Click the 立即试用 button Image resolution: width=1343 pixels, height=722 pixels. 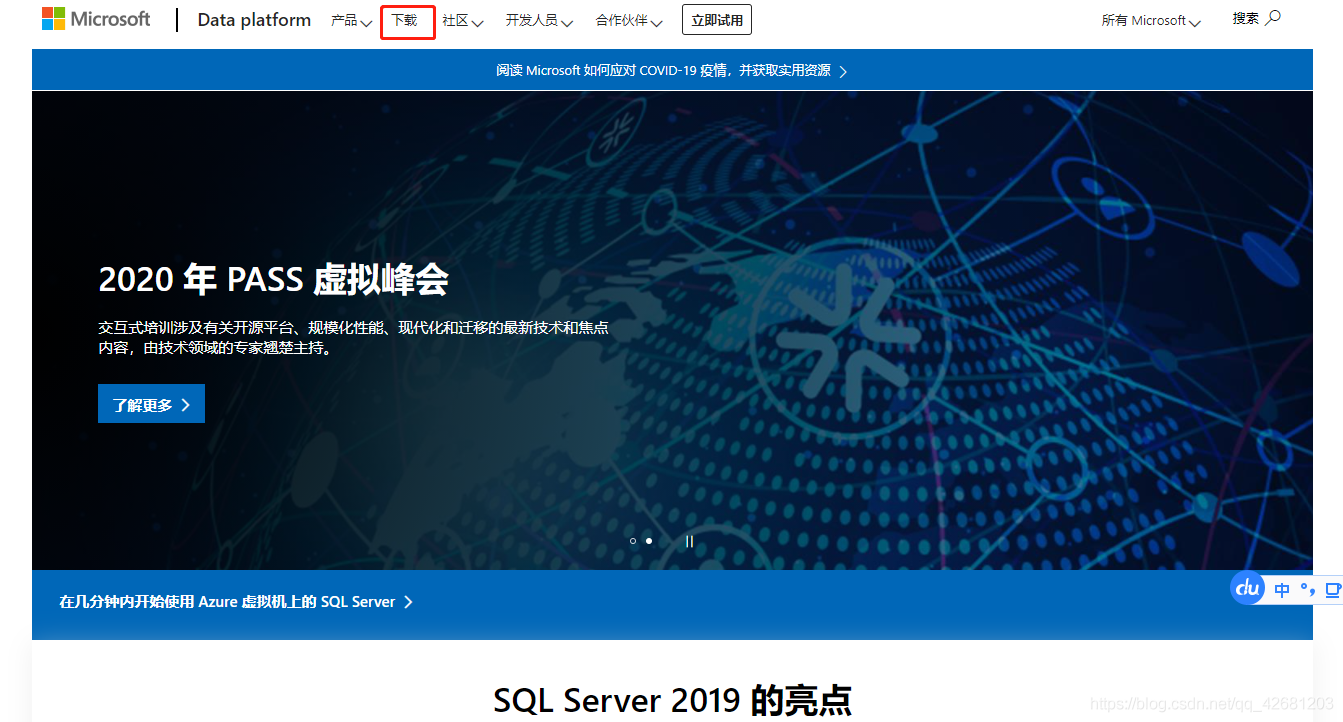point(717,20)
